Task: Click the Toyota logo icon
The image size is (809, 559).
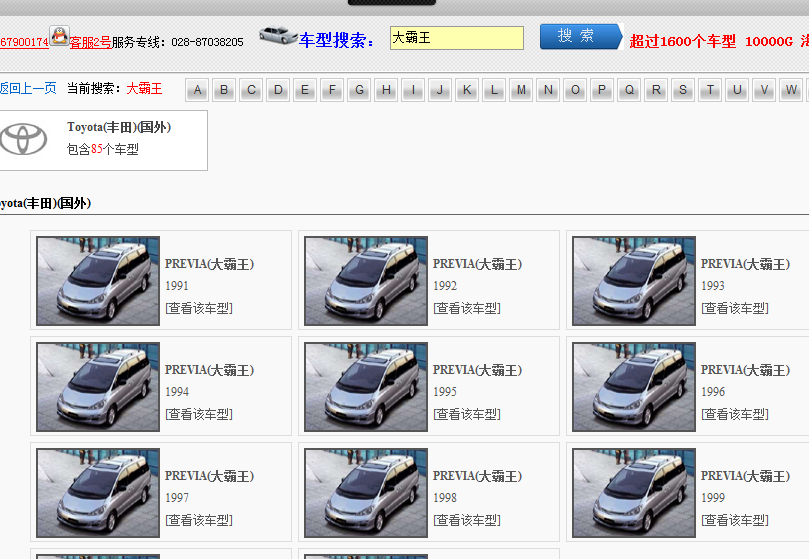Action: click(23, 139)
